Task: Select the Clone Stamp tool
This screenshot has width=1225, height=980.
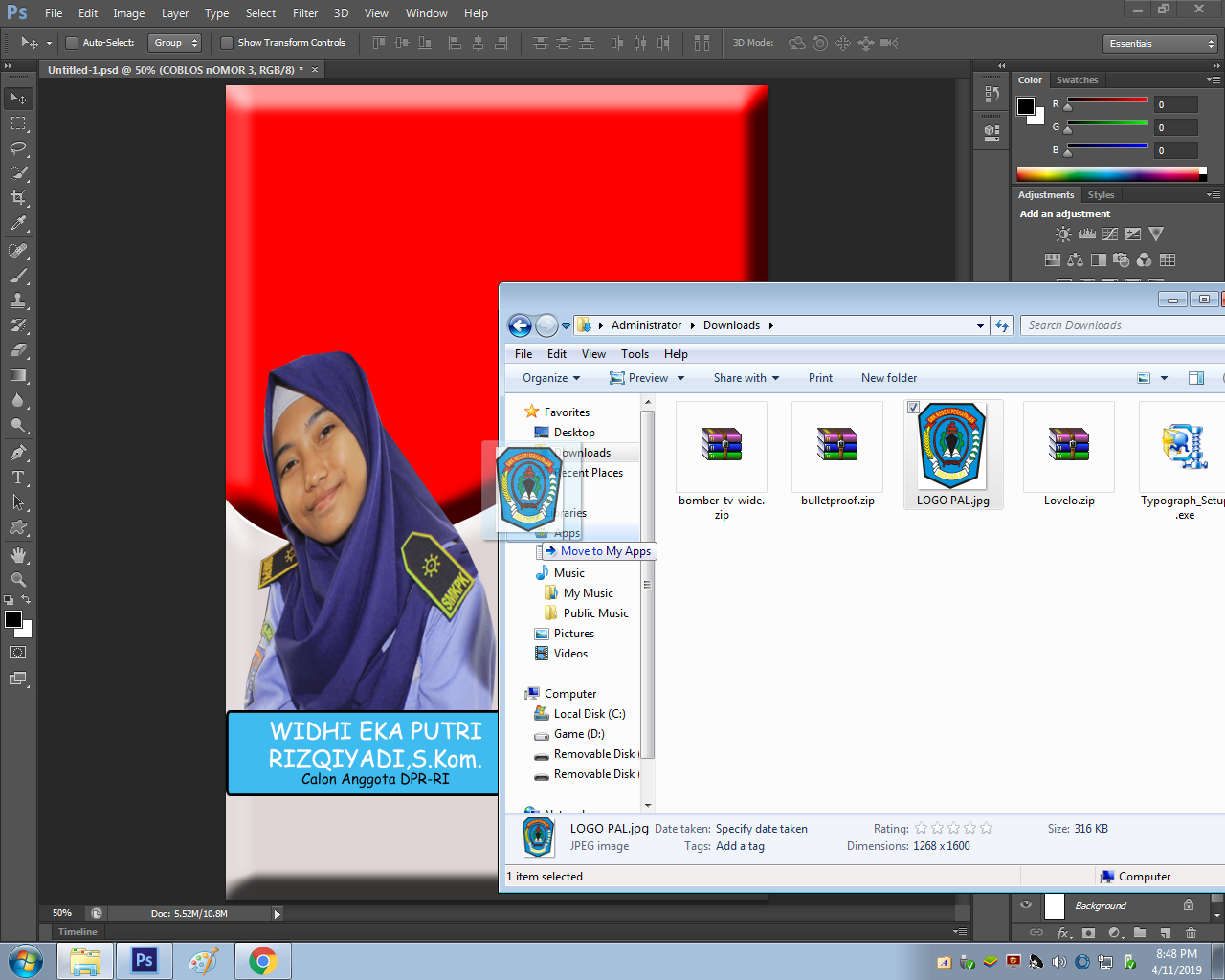Action: 18,301
